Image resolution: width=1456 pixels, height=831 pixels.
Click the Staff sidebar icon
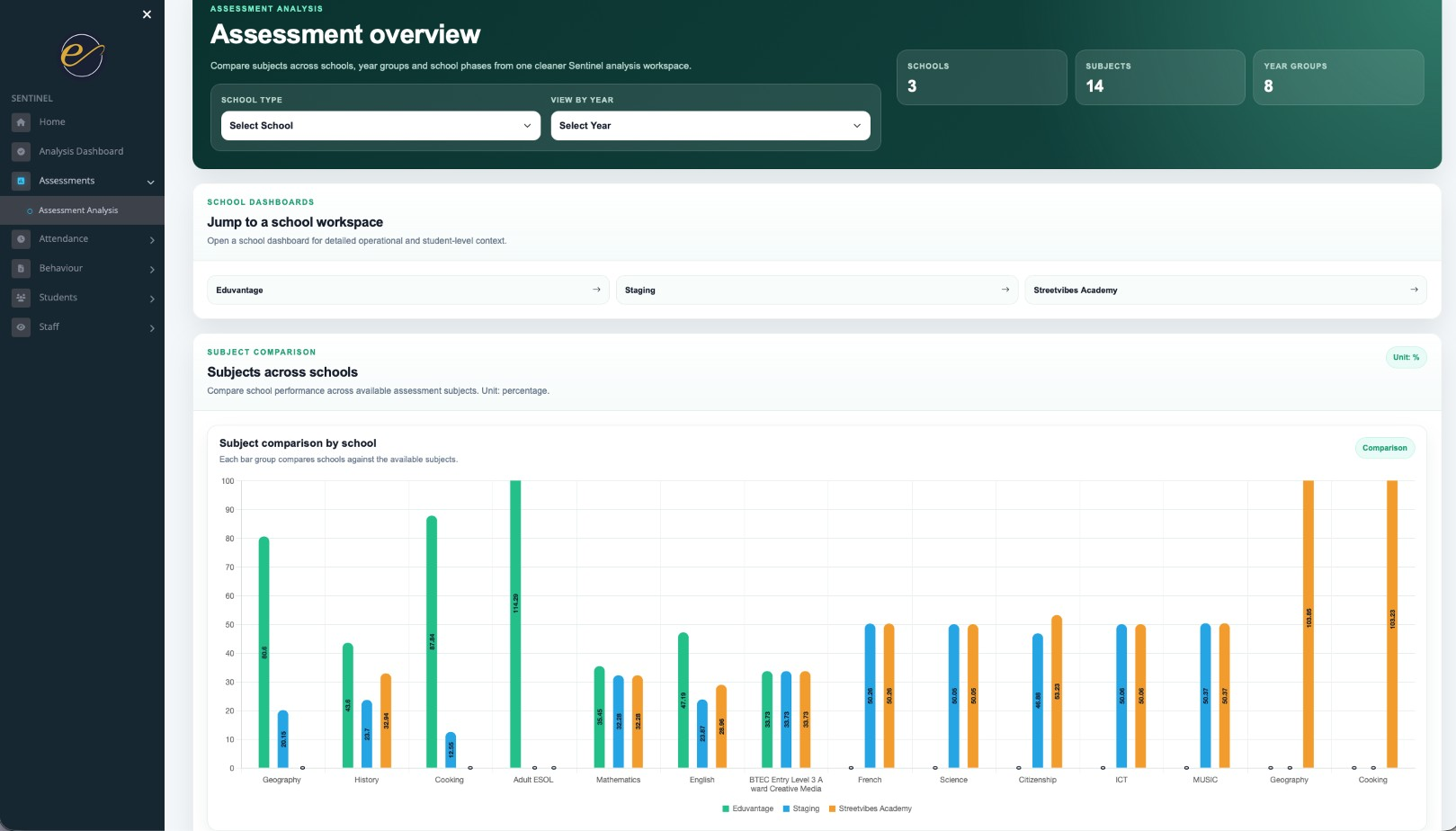click(x=22, y=327)
